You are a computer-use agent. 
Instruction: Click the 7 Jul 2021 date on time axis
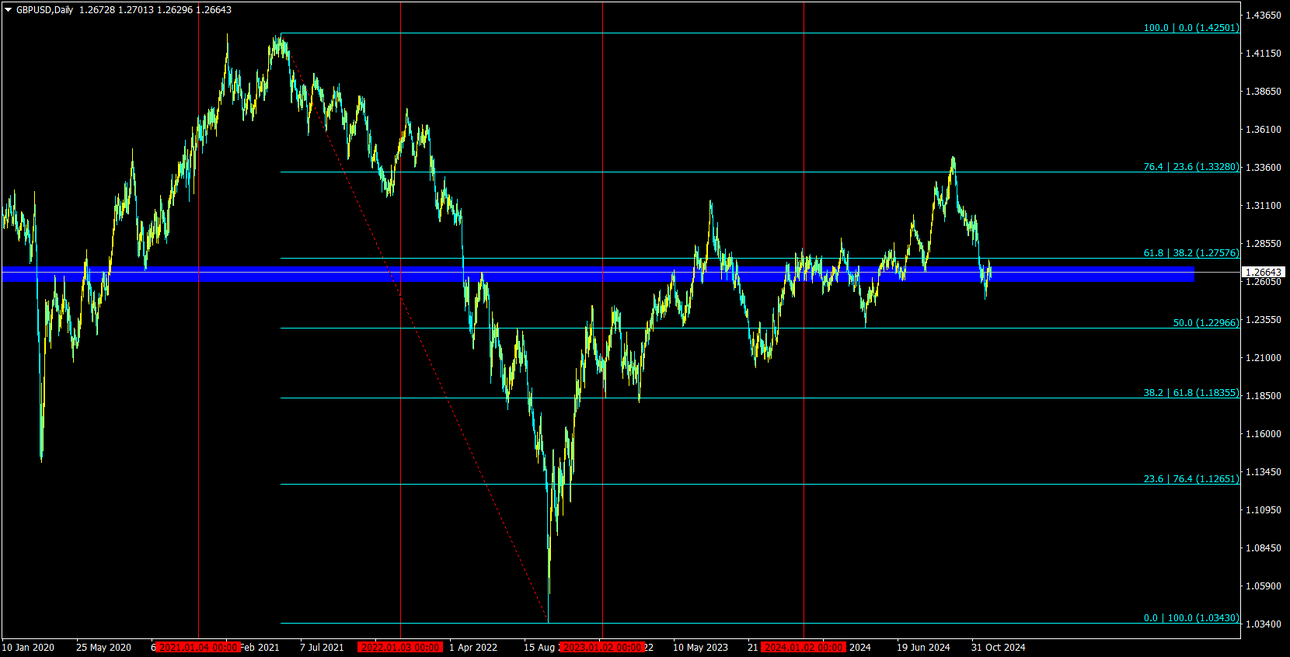click(321, 647)
